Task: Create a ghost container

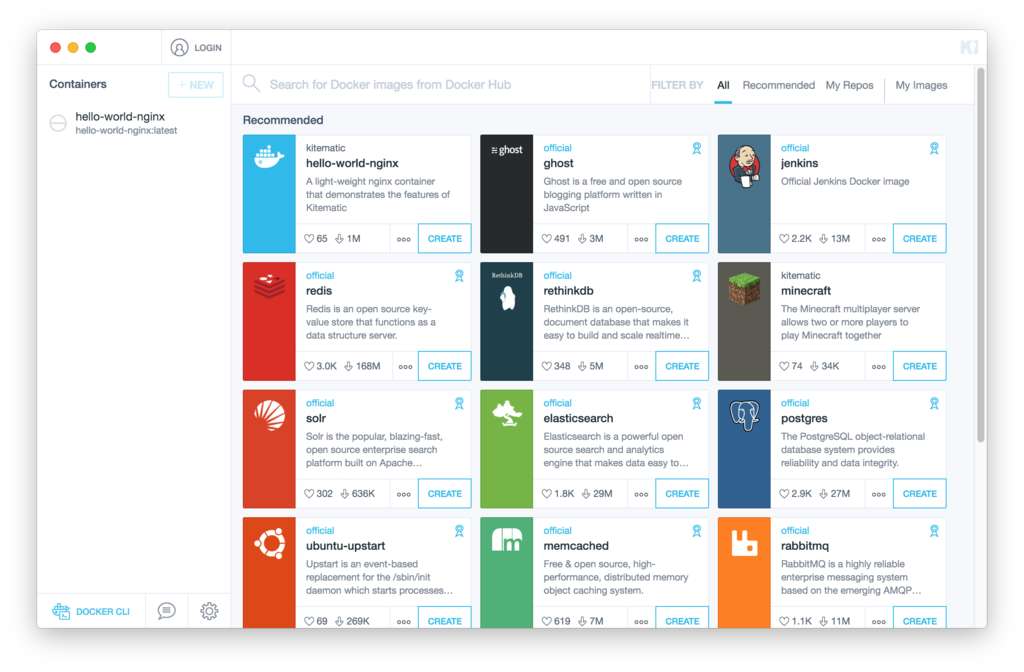Action: (x=682, y=239)
